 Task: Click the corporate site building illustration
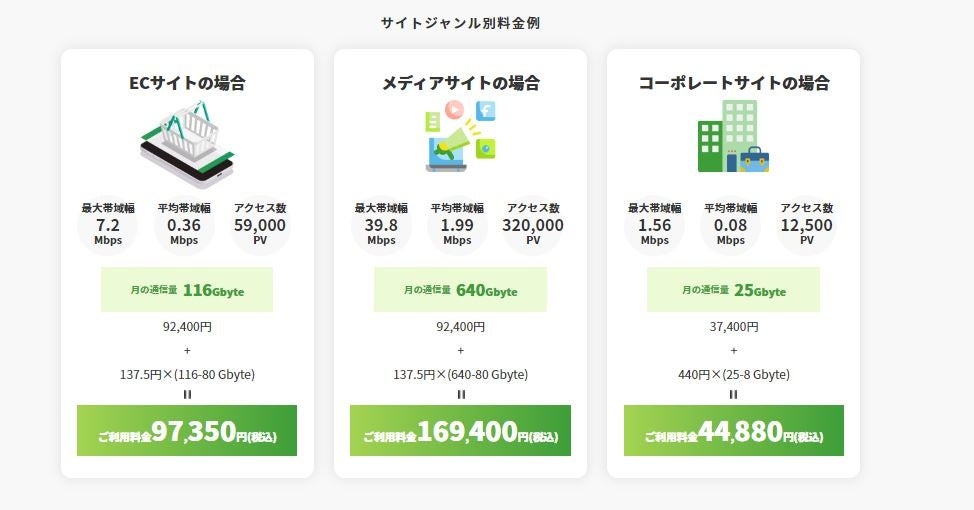click(733, 137)
